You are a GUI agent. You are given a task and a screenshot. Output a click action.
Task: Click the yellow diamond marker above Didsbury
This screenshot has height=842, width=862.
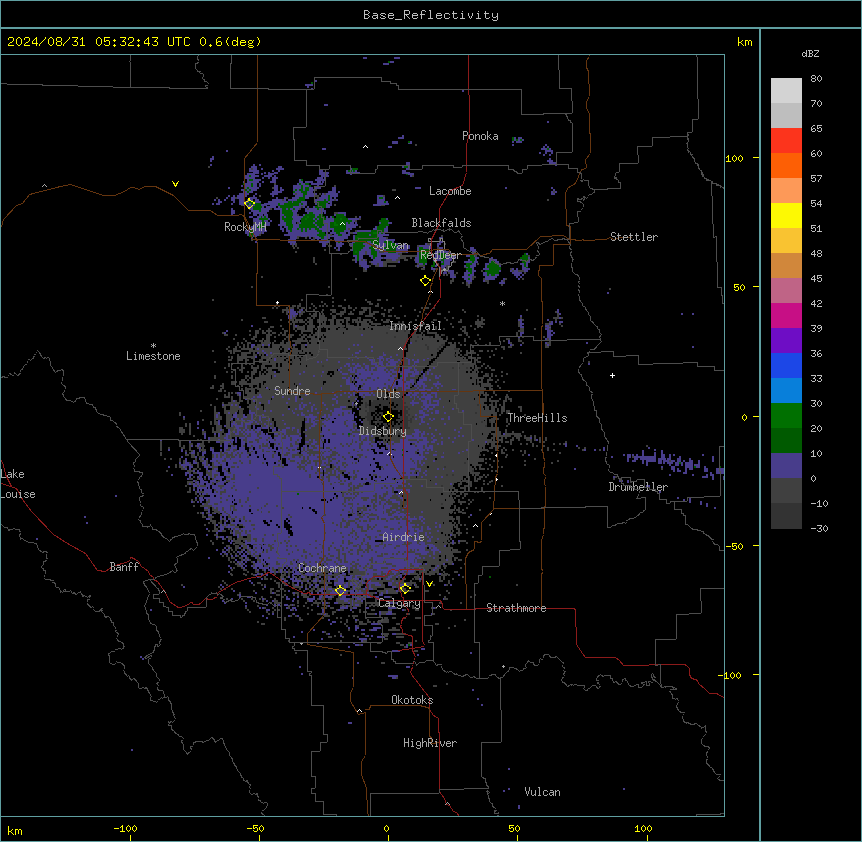(388, 416)
